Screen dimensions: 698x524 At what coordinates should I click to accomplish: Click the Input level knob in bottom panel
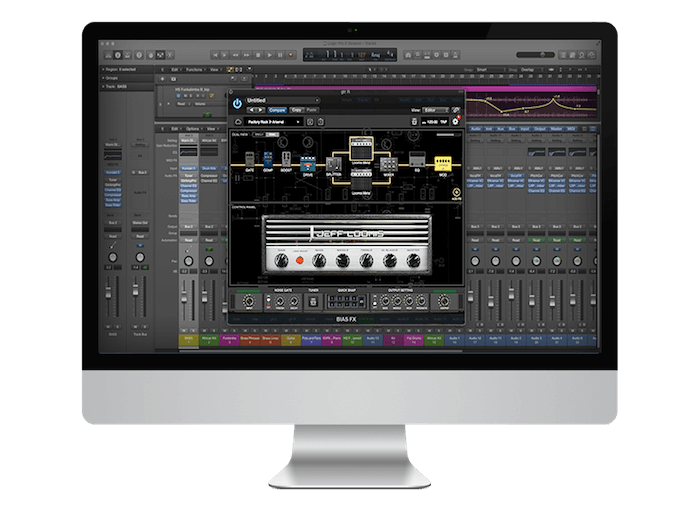click(249, 301)
